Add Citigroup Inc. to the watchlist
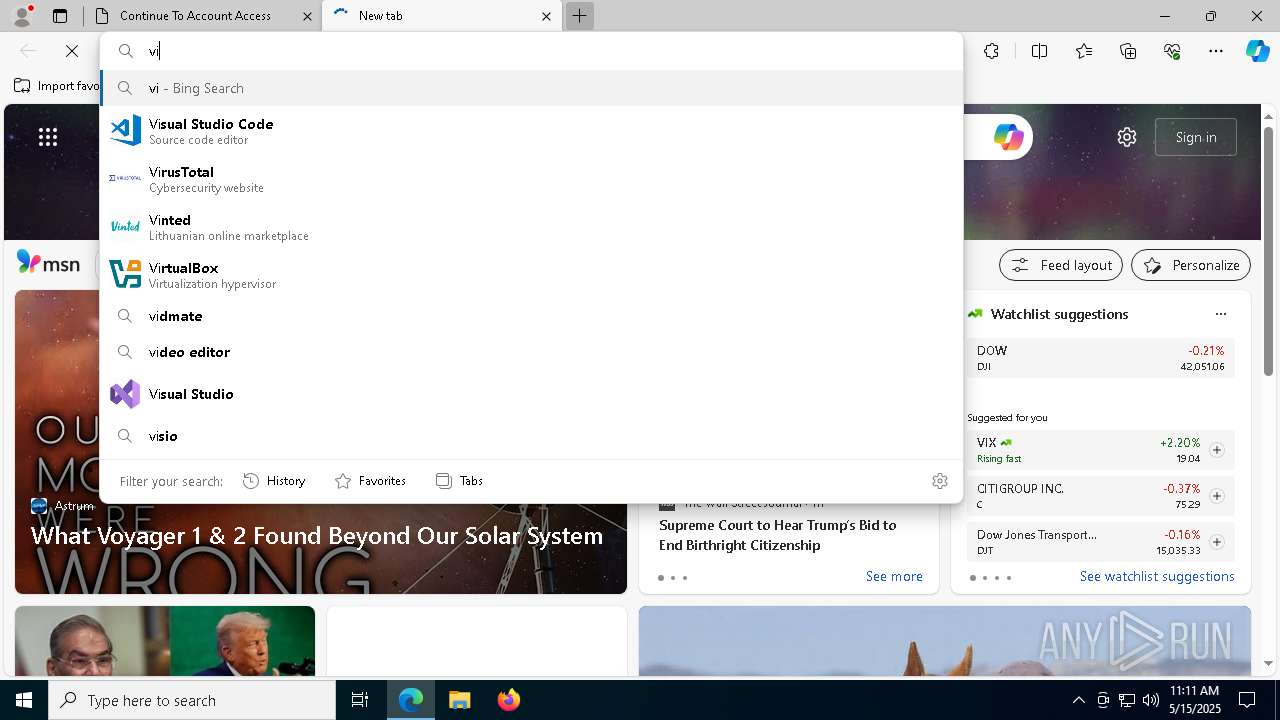The height and width of the screenshot is (720, 1280). (x=1217, y=496)
